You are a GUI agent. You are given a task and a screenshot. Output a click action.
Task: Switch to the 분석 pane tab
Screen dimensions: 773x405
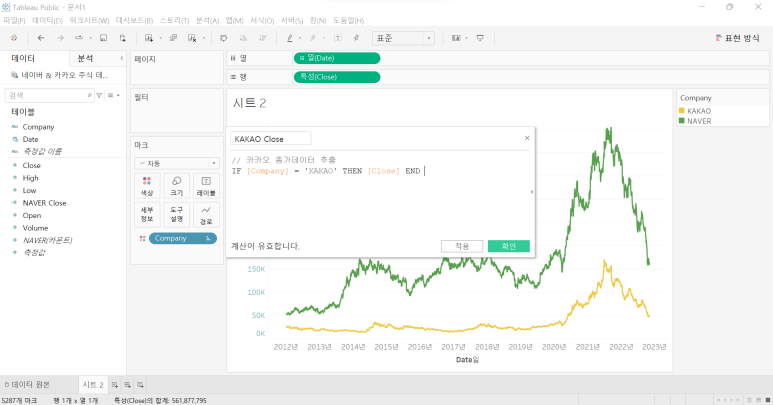(85, 58)
